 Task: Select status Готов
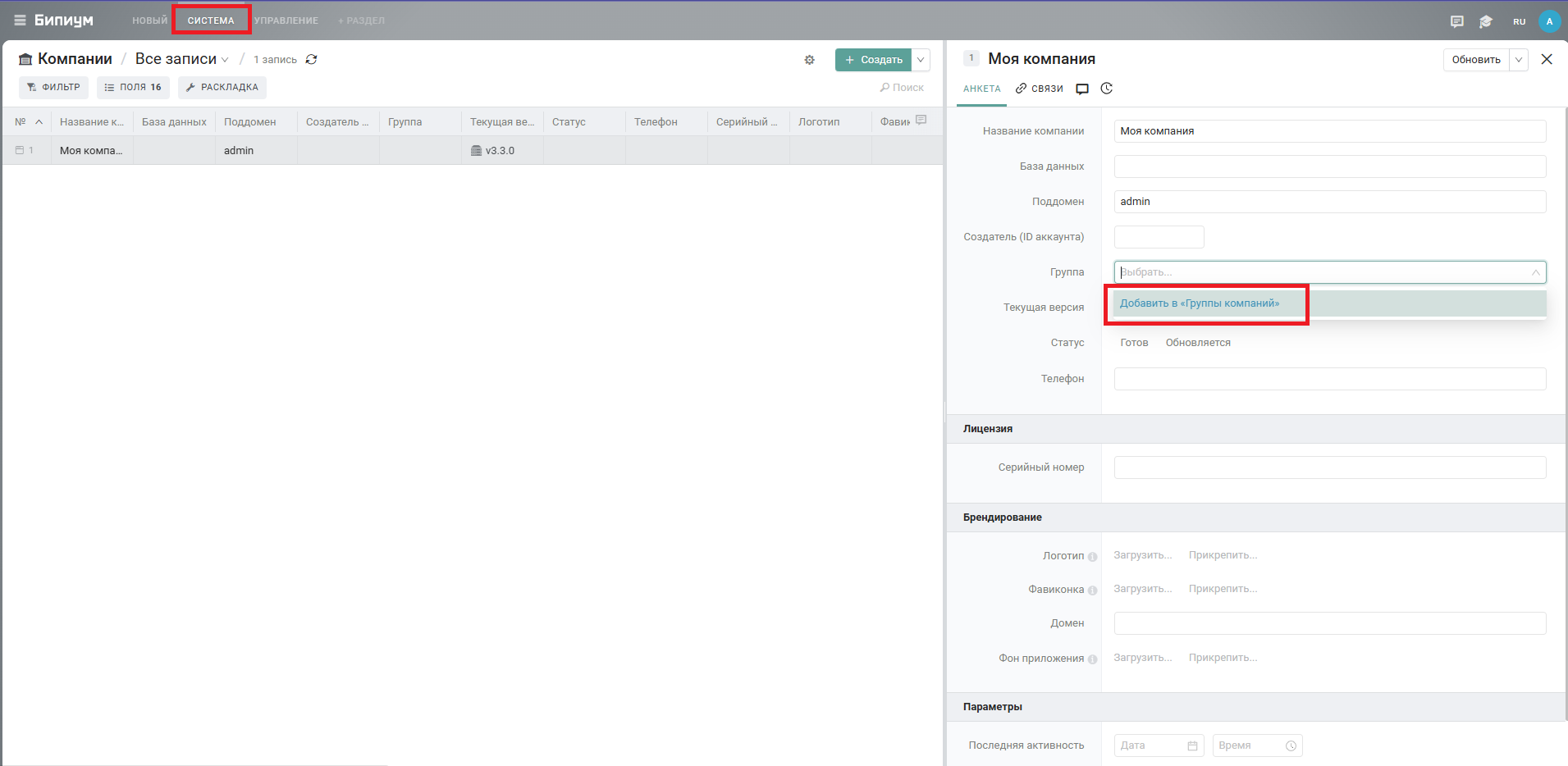(1134, 343)
